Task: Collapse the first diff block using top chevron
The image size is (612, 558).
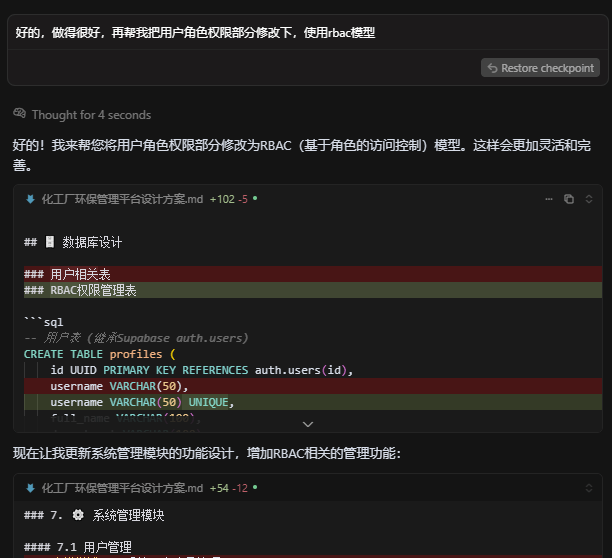Action: 588,199
